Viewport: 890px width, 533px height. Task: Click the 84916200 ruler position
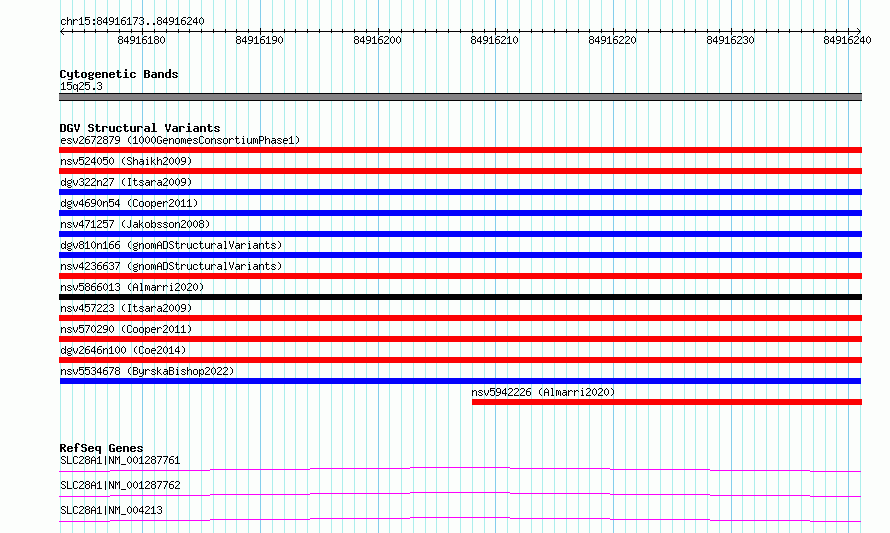coord(377,40)
